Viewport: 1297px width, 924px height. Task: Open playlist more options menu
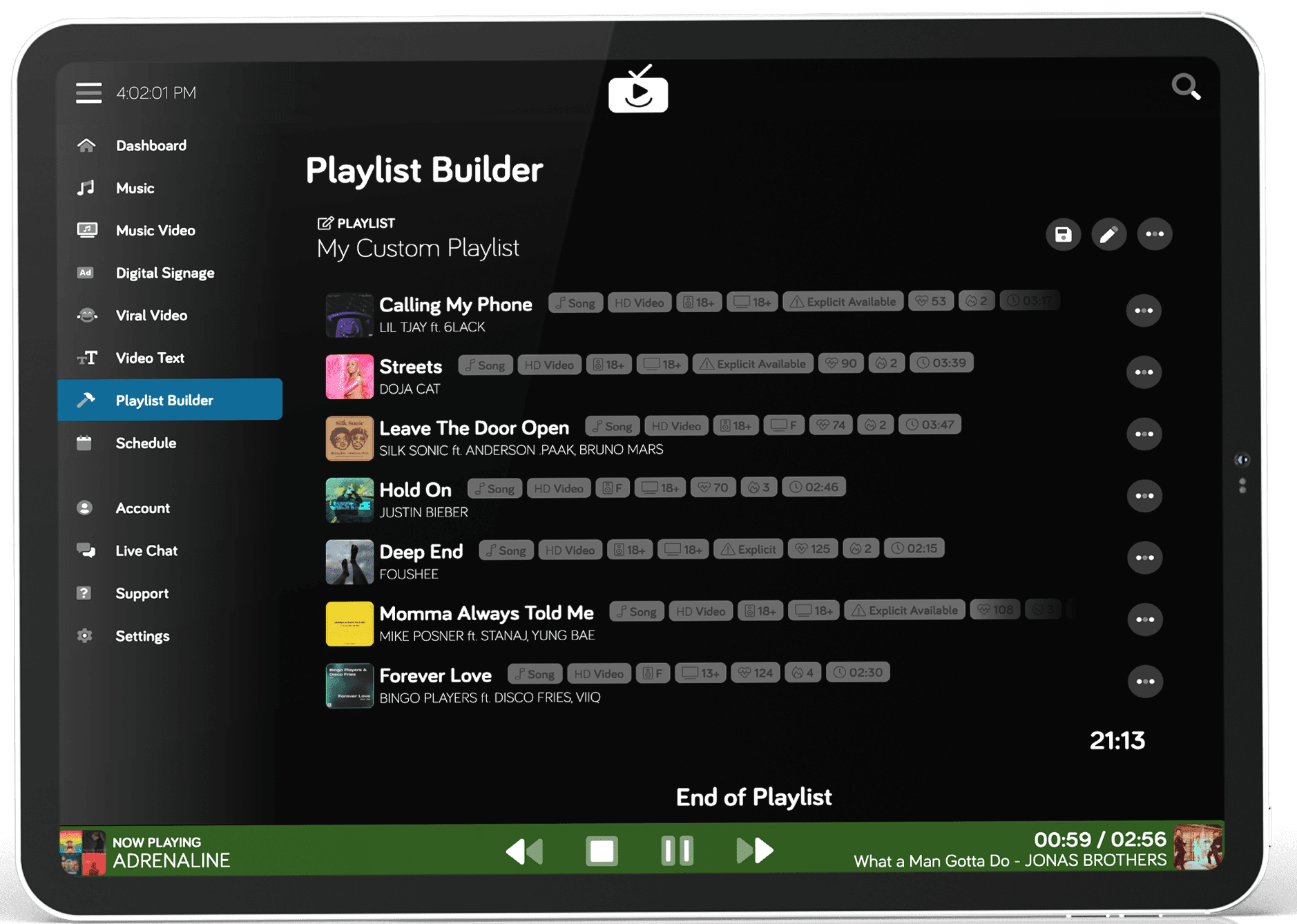[1154, 235]
